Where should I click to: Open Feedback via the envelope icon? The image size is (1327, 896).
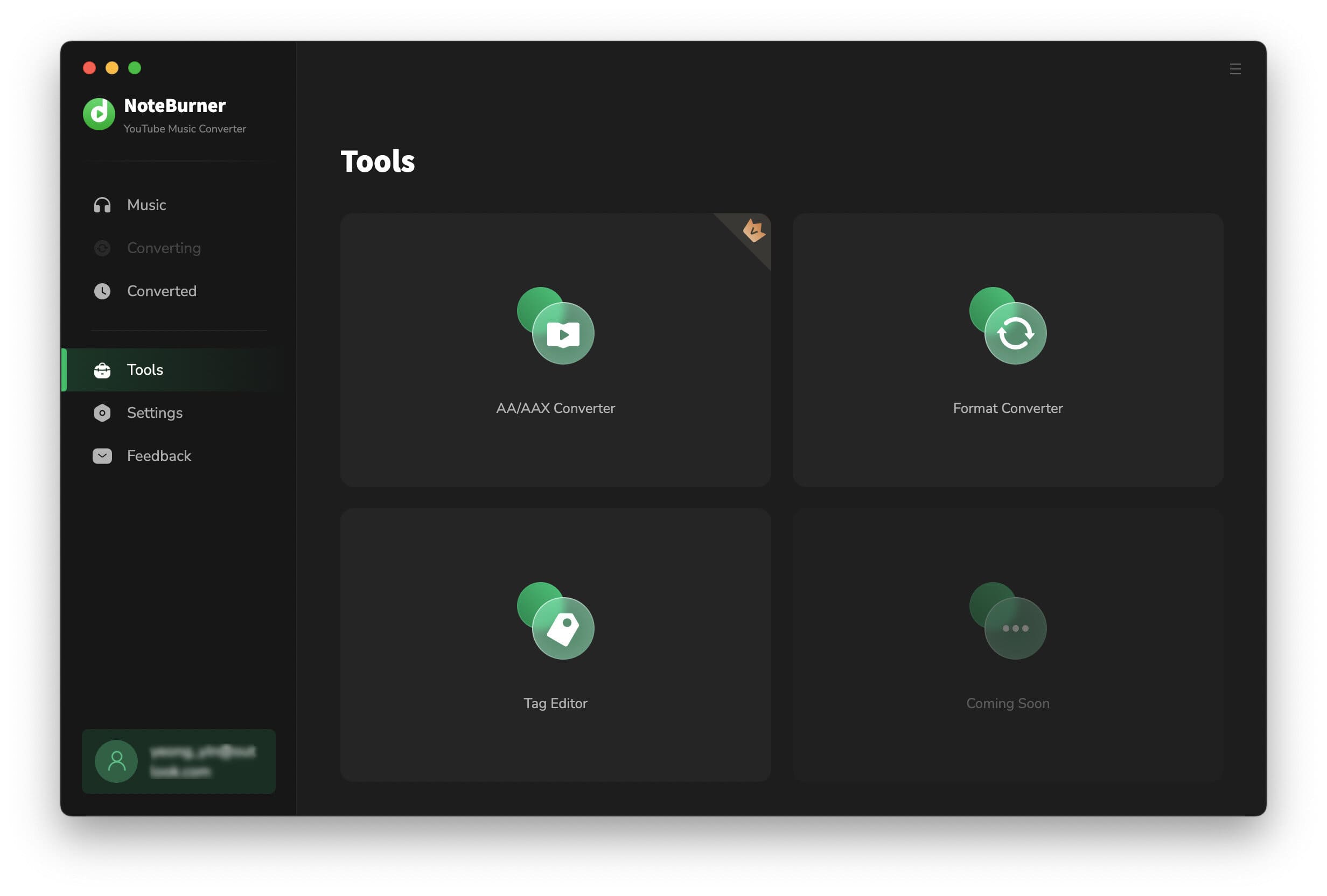pos(102,456)
